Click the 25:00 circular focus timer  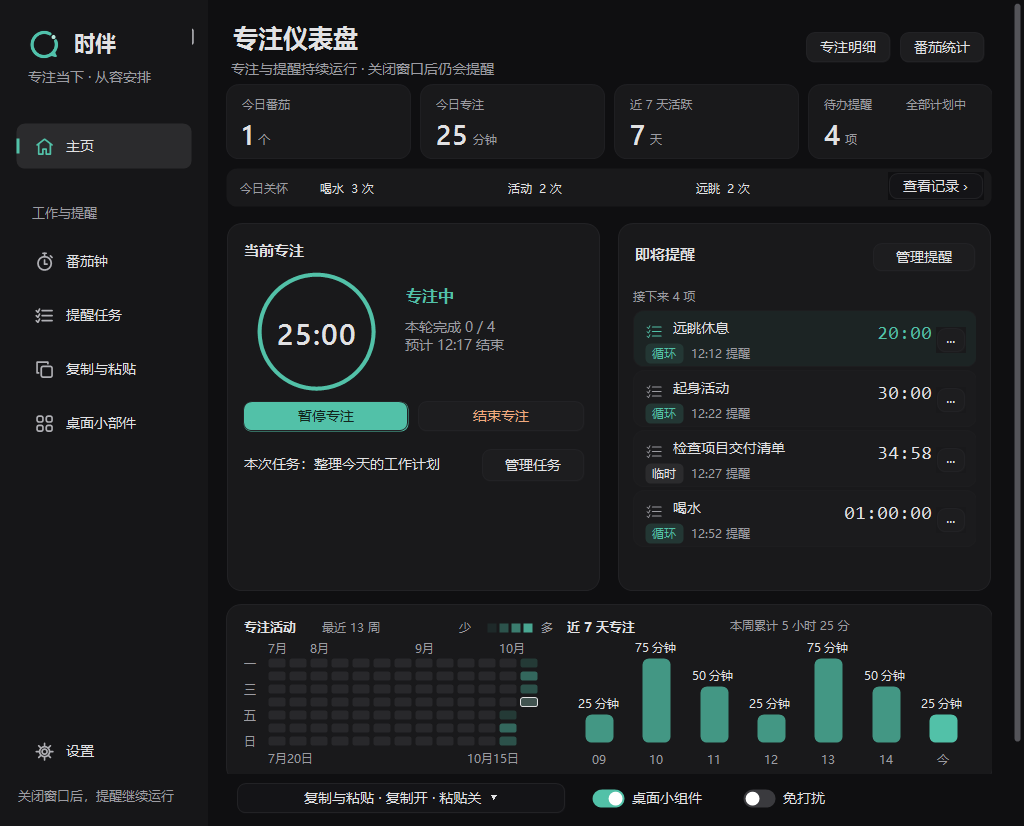coord(317,332)
